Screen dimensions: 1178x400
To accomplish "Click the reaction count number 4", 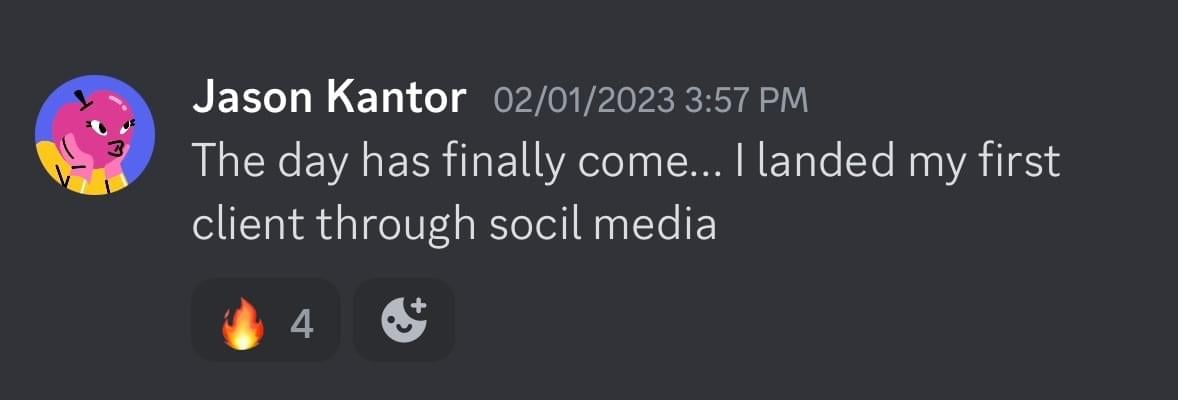I will pyautogui.click(x=301, y=323).
